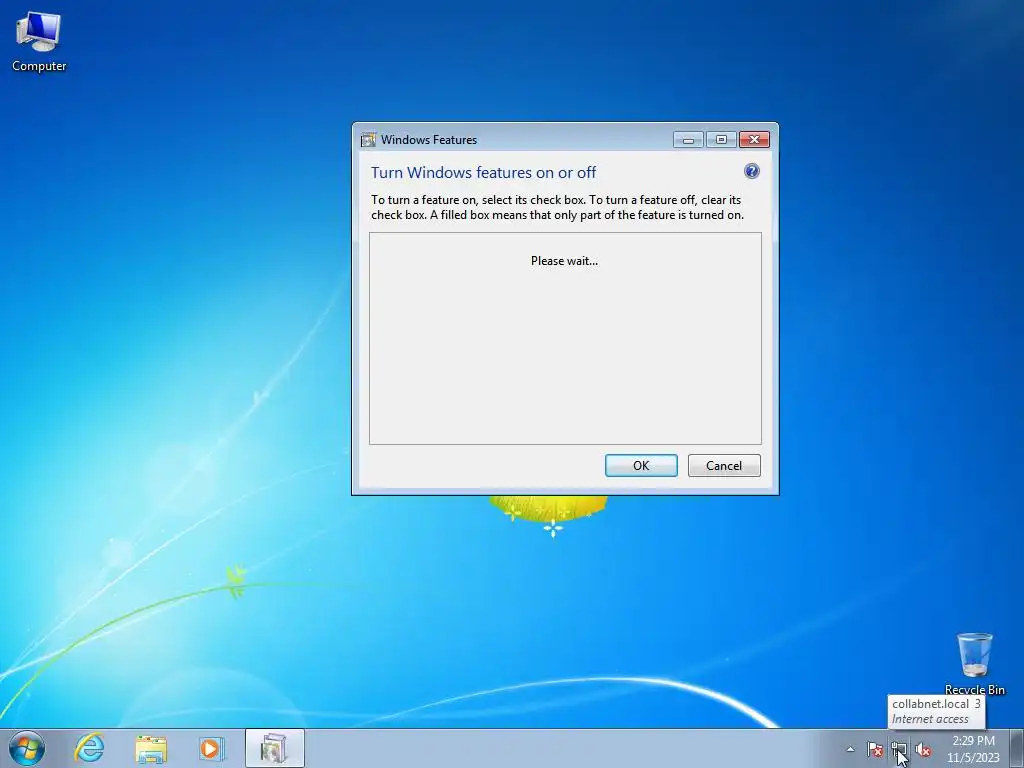
Task: Click the Windows Features title bar icon
Action: click(x=368, y=140)
